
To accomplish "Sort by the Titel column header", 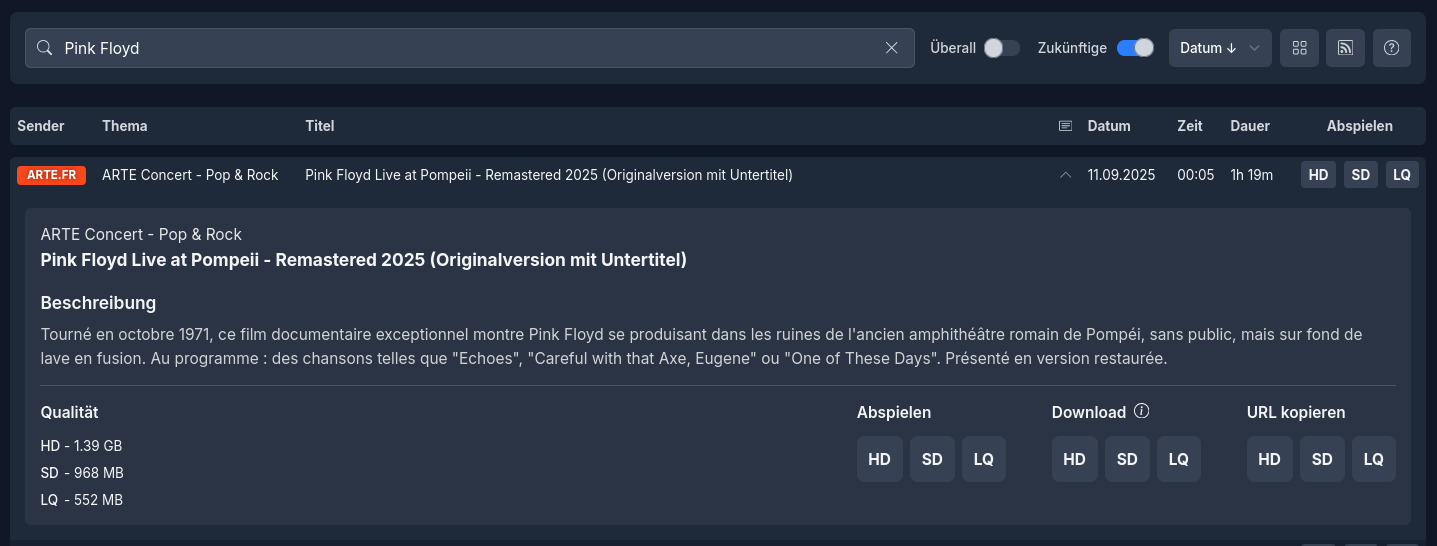I will coord(320,126).
